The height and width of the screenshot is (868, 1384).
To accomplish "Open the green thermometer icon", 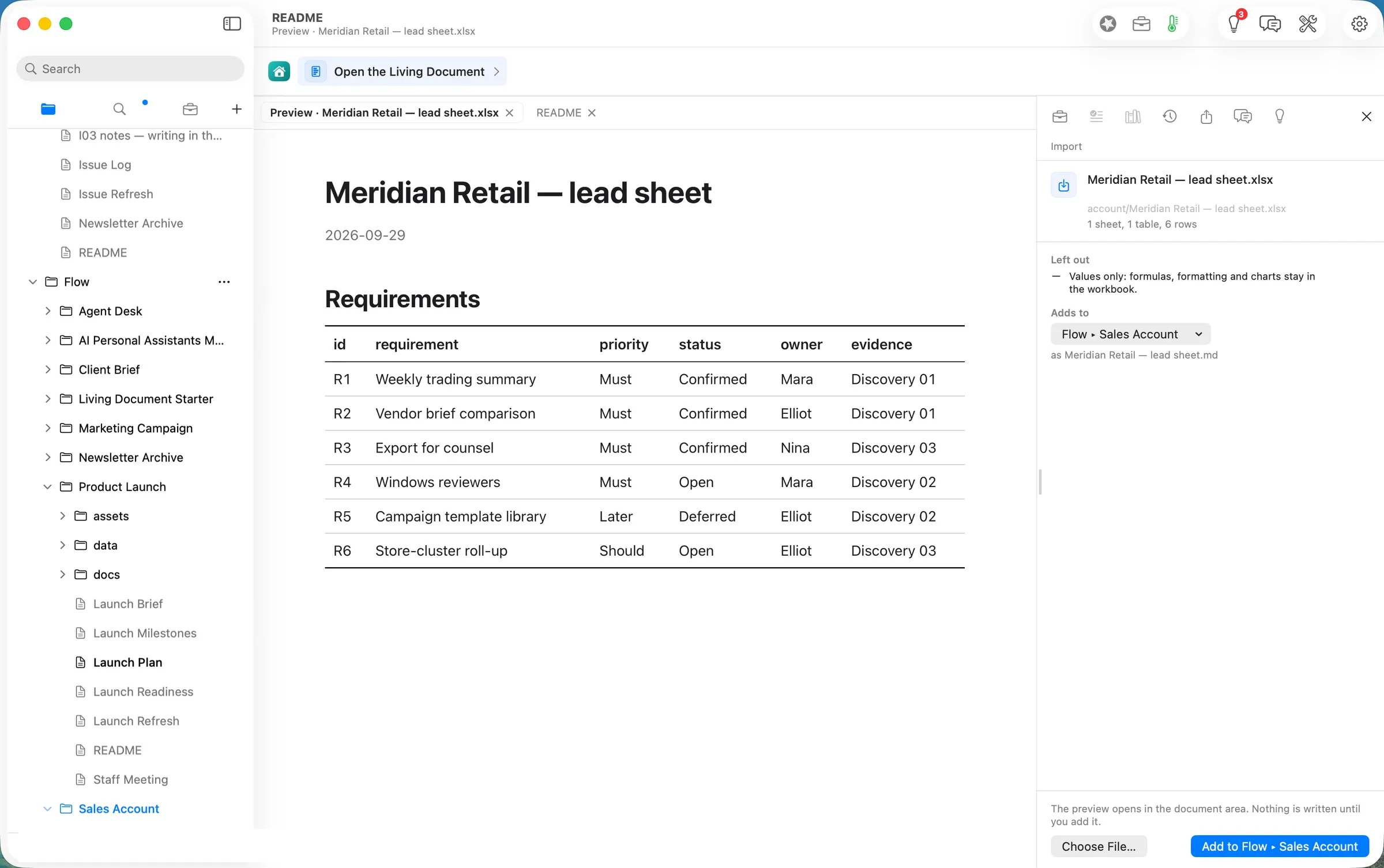I will [1172, 24].
